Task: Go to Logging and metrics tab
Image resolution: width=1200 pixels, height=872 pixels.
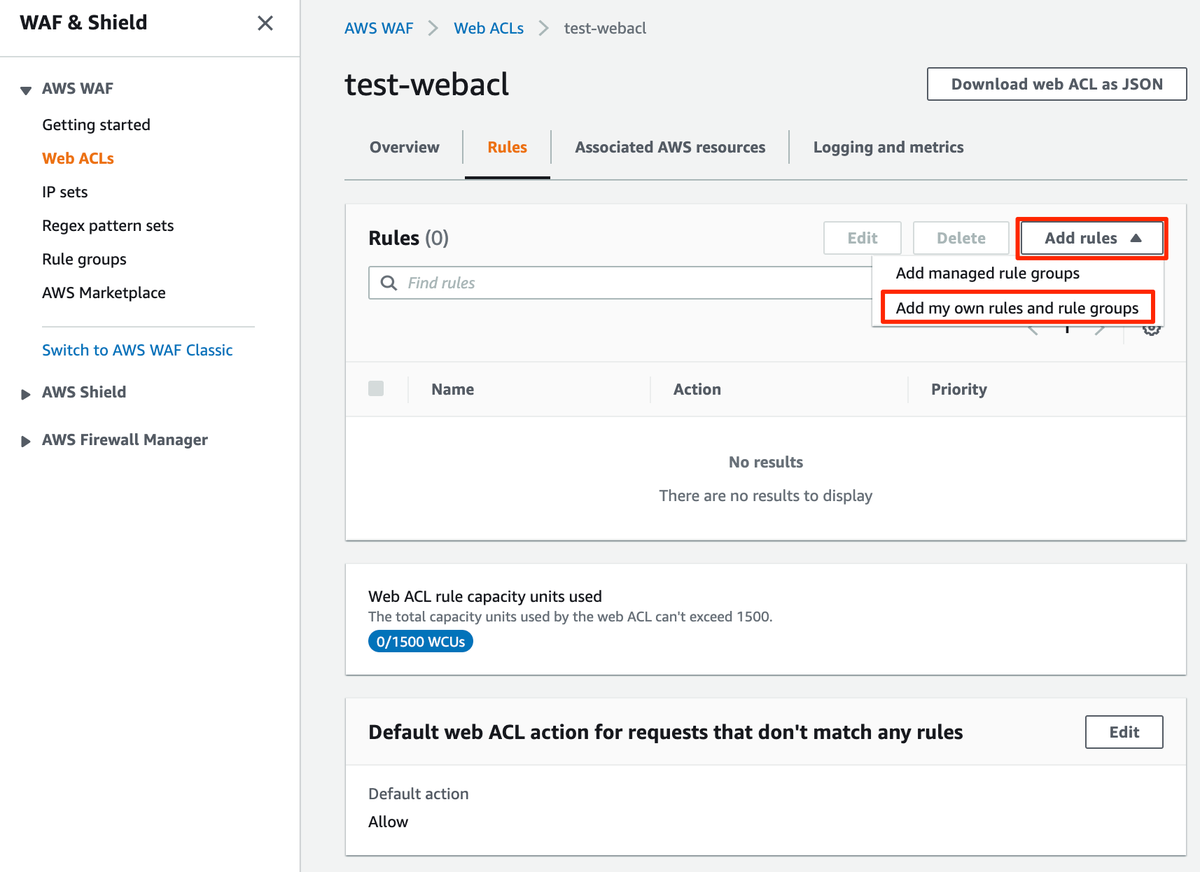Action: point(888,147)
